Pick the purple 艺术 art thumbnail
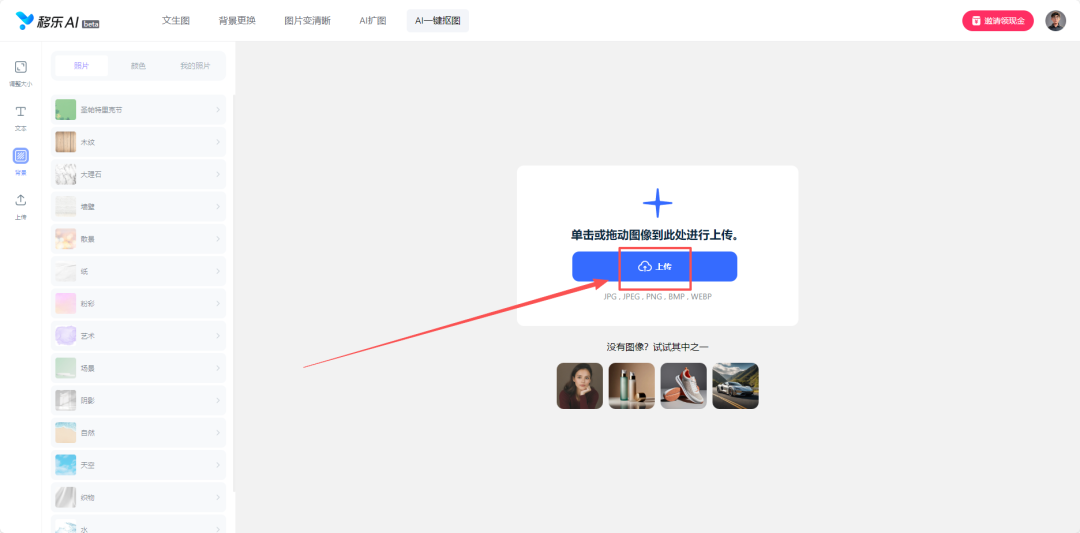Viewport: 1080px width, 533px height. tap(65, 335)
